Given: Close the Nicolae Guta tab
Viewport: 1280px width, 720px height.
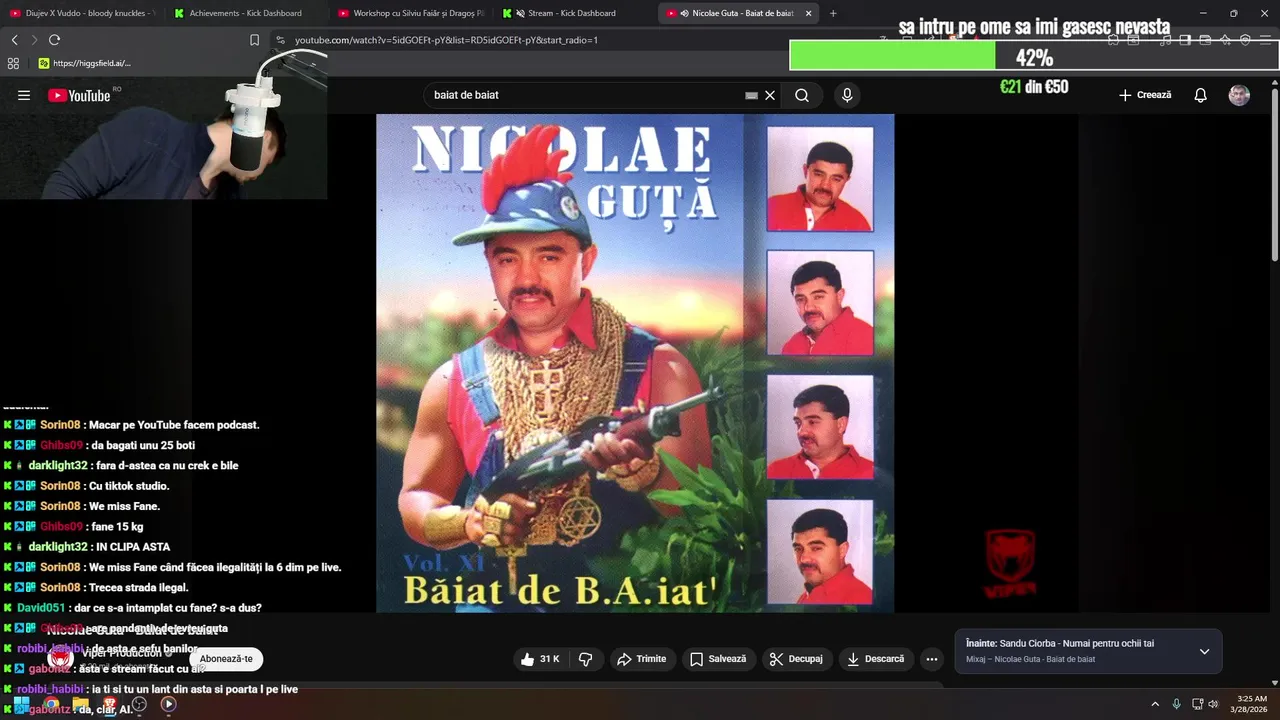Looking at the screenshot, I should (809, 13).
